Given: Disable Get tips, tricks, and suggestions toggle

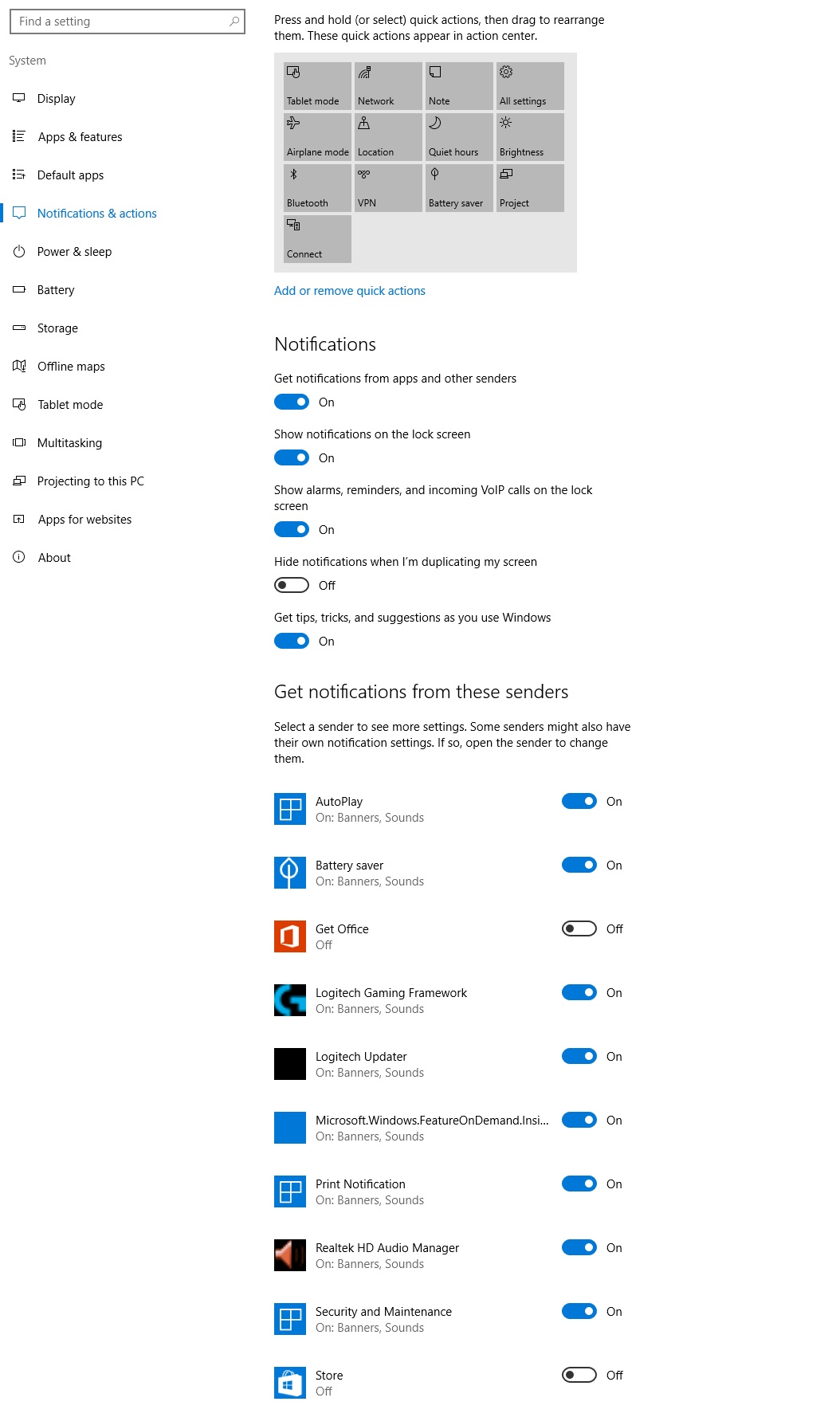Looking at the screenshot, I should coord(292,641).
